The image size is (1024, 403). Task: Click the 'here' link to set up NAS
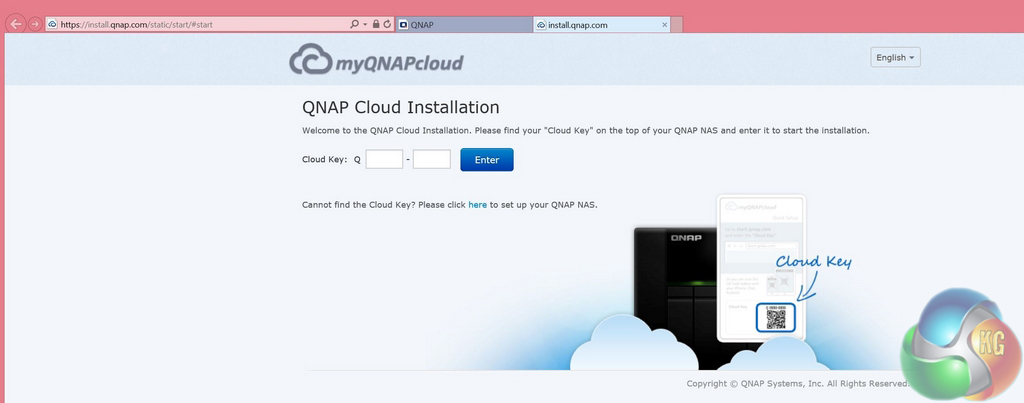pos(477,204)
